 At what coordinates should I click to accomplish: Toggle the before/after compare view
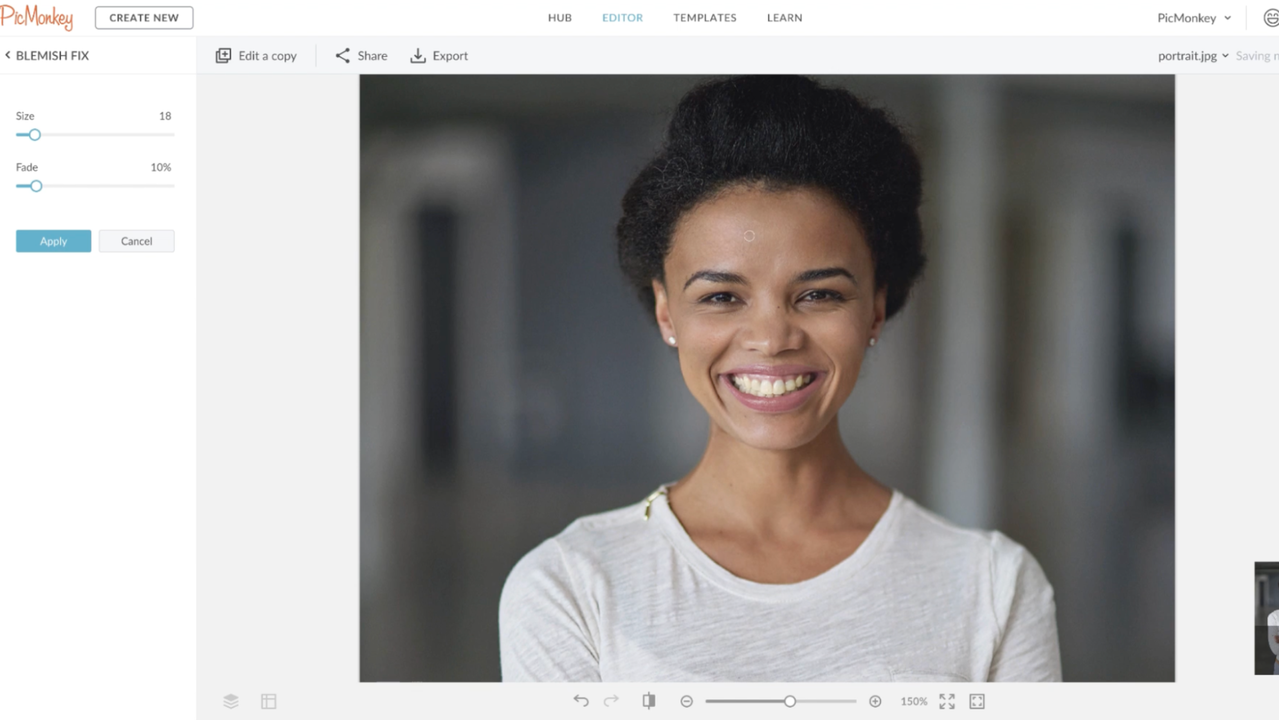(x=649, y=701)
